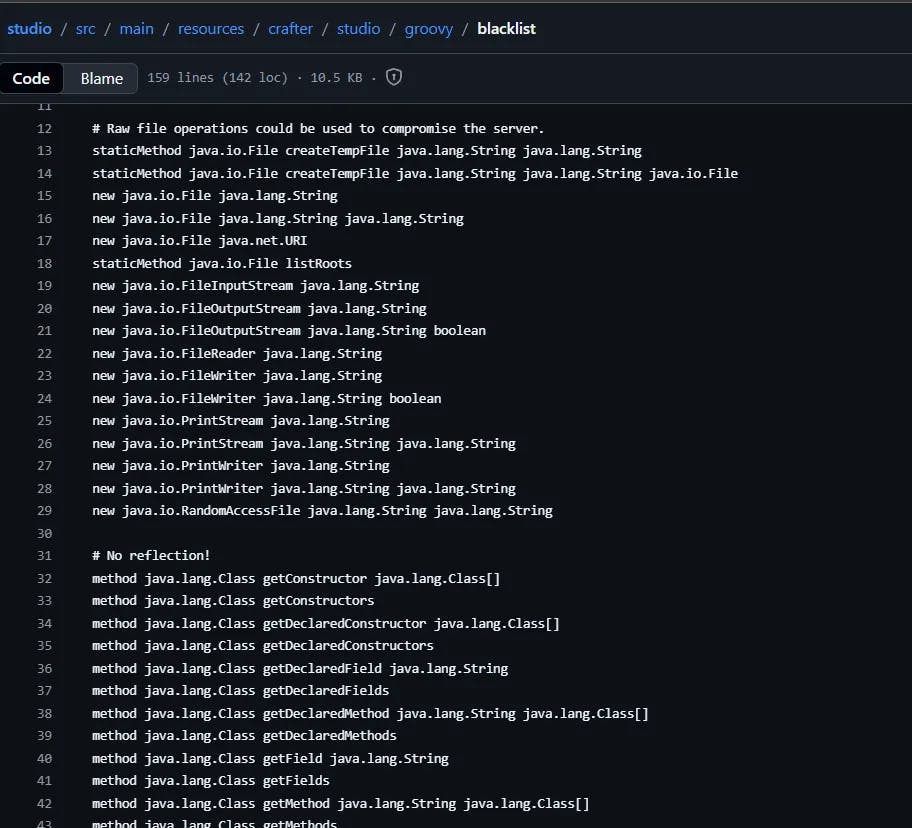Screen dimensions: 912x828
Task: Select line number 38 in the gutter
Action: (x=44, y=714)
